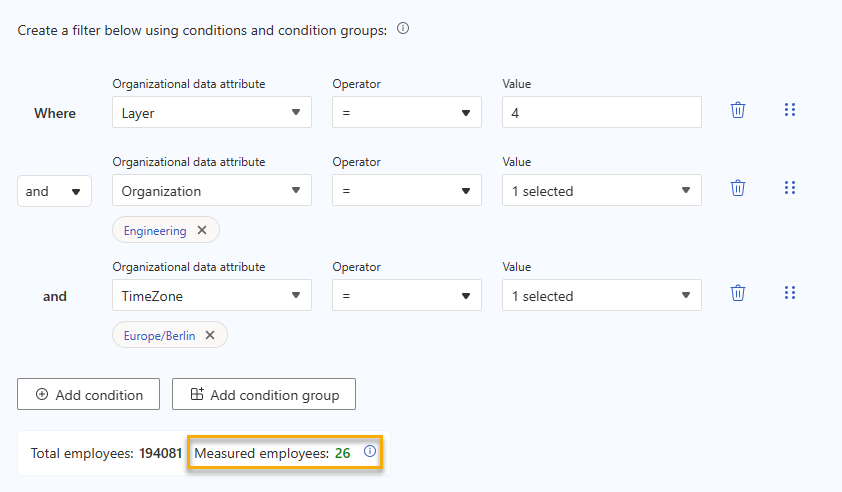Delete the TimeZone condition row
842x492 pixels.
738,293
